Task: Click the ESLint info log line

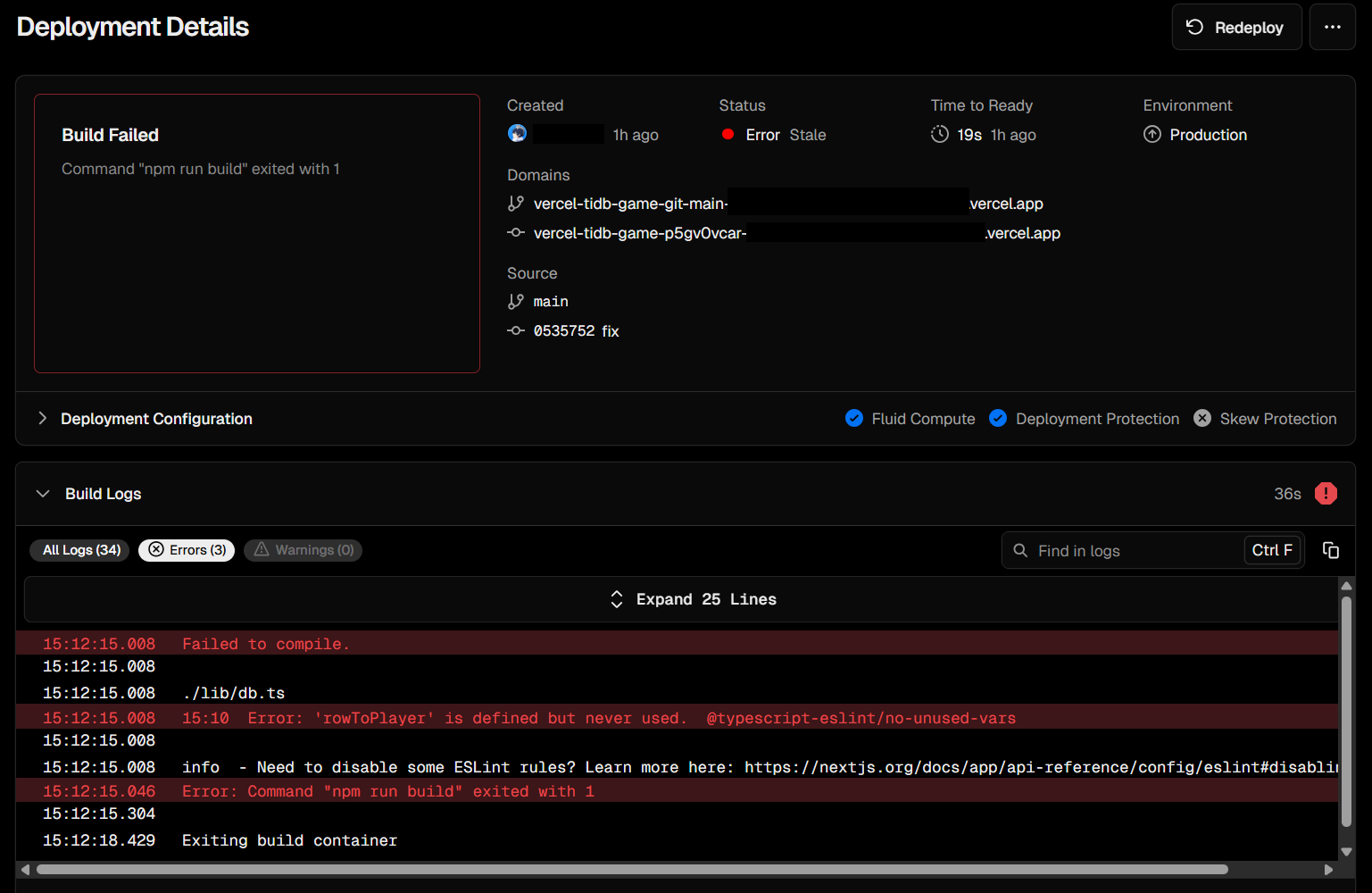Action: (677, 766)
